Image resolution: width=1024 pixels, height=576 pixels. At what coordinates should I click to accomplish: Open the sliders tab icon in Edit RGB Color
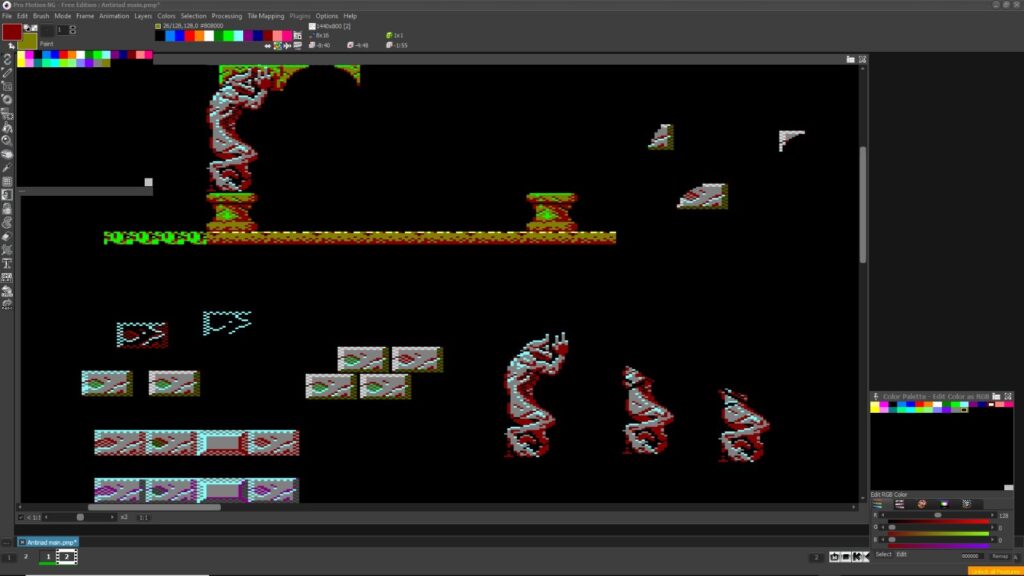tap(878, 504)
